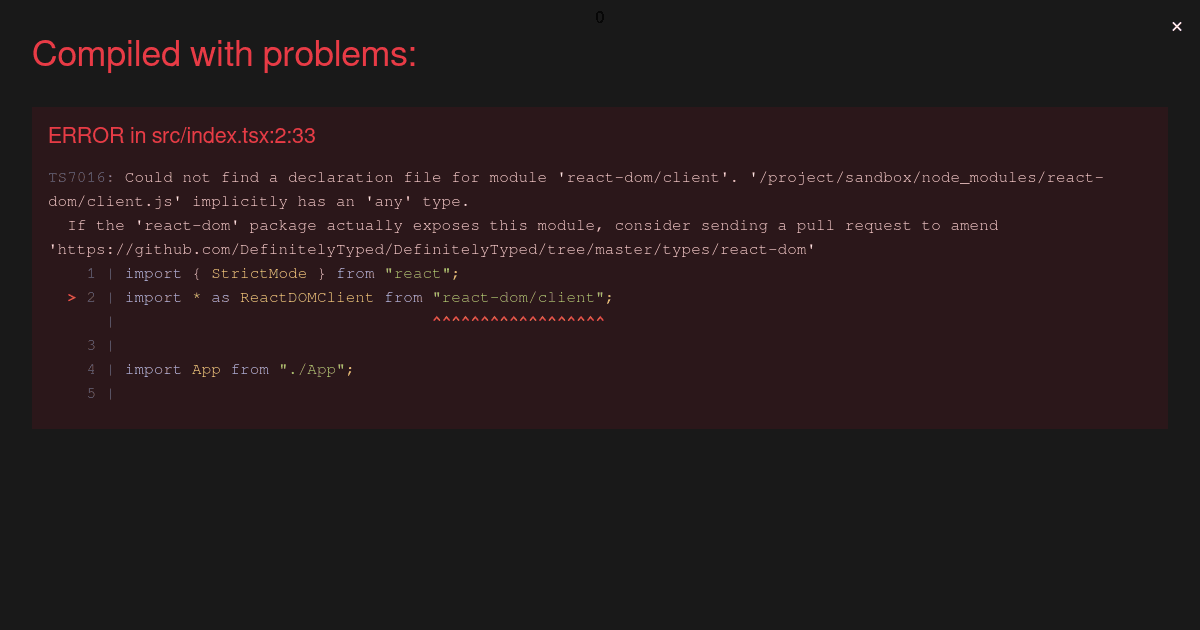Click the "./App" import path

tap(312, 370)
